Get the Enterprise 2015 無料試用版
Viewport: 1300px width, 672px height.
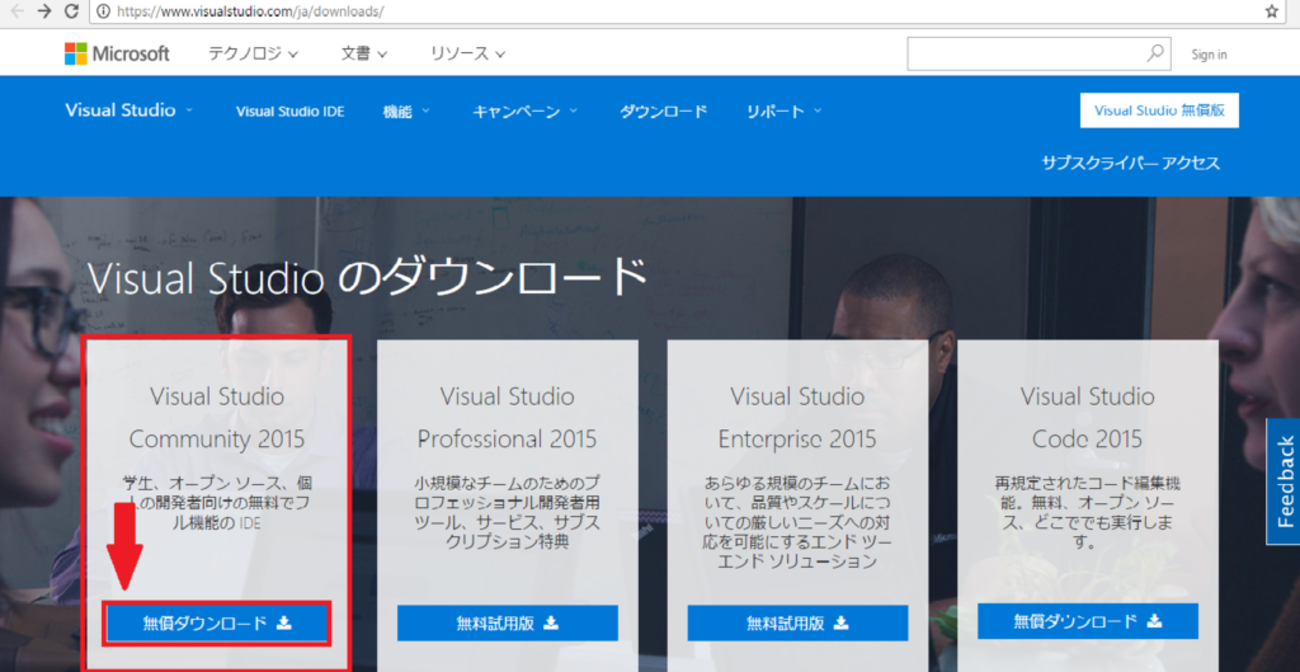797,623
